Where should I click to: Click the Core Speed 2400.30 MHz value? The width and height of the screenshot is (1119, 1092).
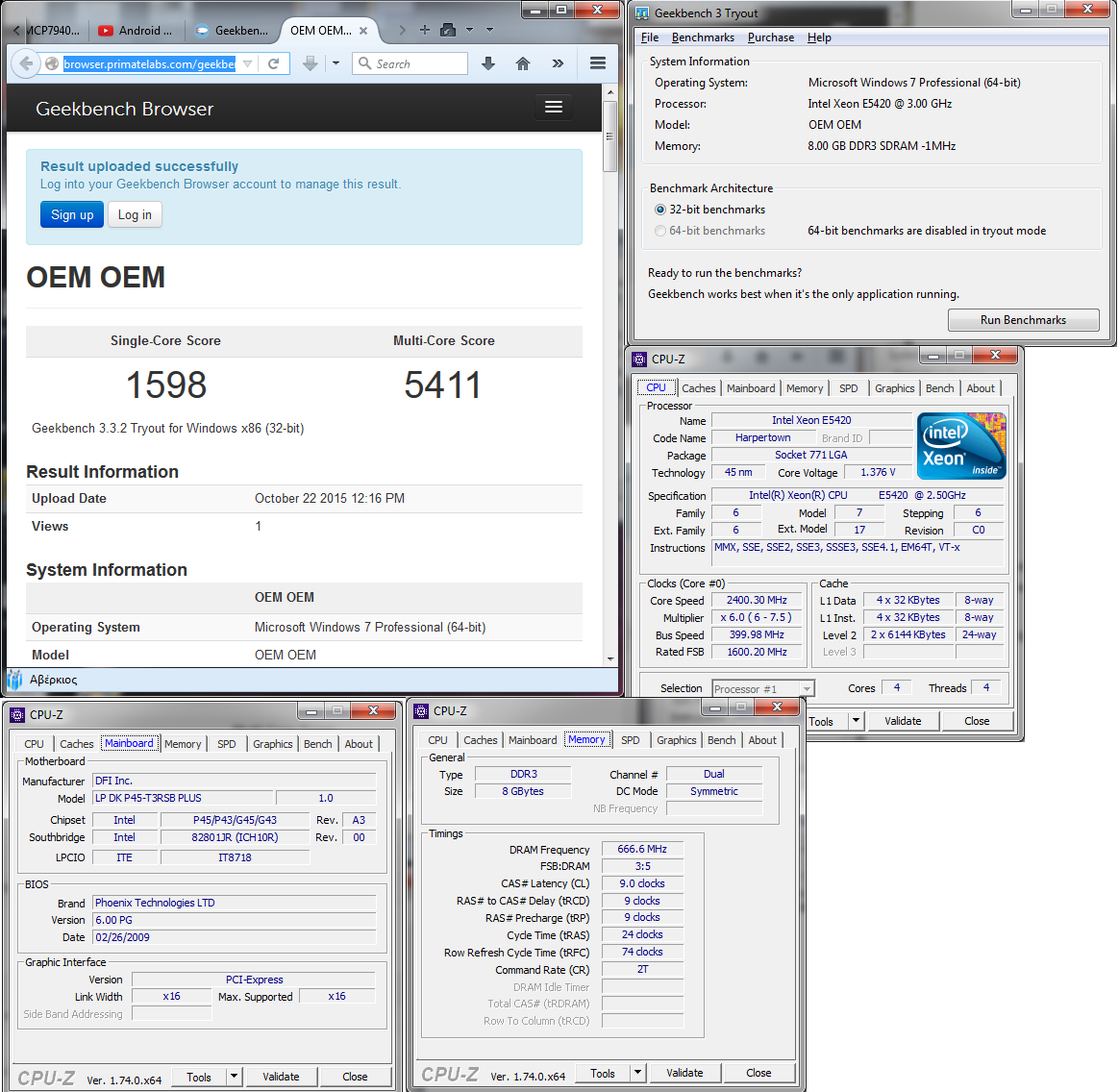point(757,600)
